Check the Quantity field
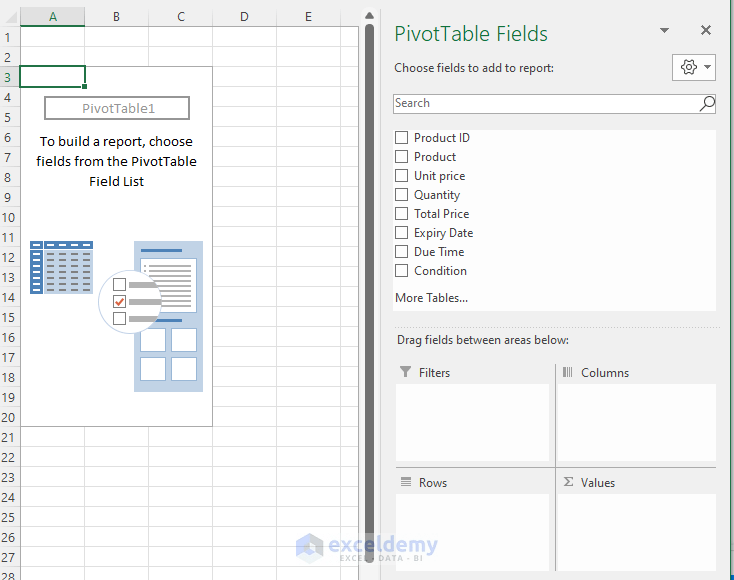Viewport: 734px width, 580px height. tap(401, 194)
